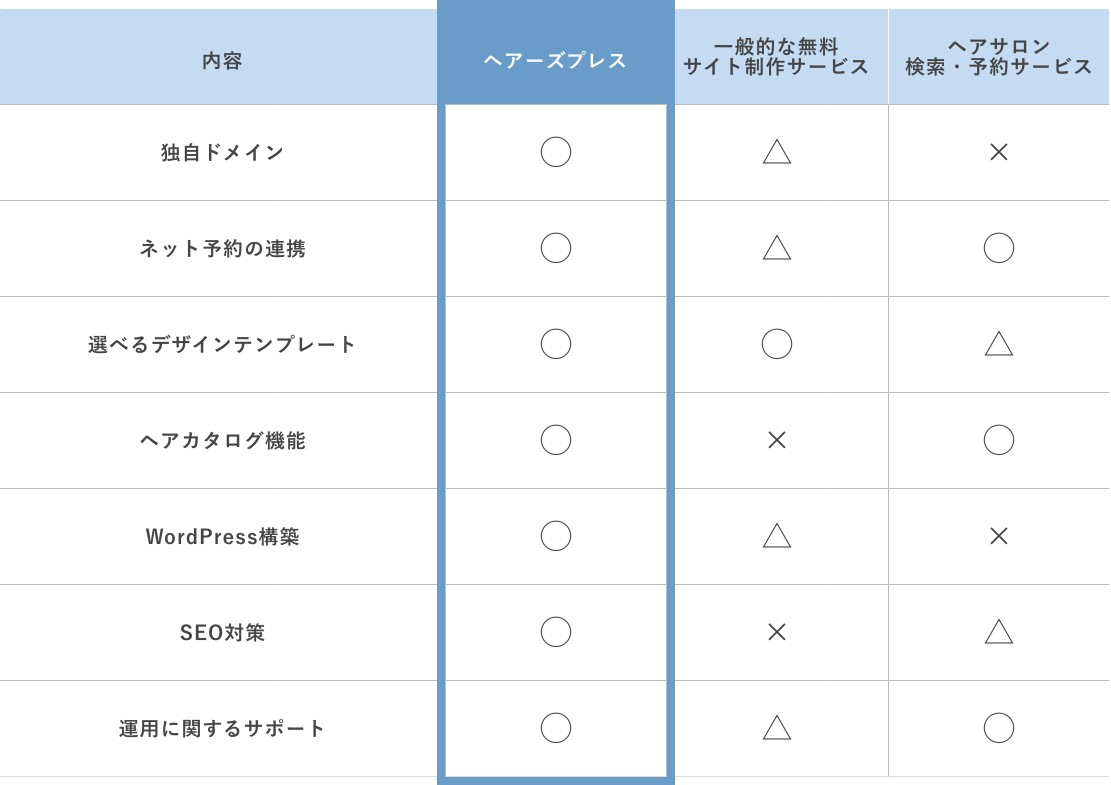The width and height of the screenshot is (1111, 785).
Task: Select the ヘアサロン検索・予約サービス column header
Action: (998, 57)
